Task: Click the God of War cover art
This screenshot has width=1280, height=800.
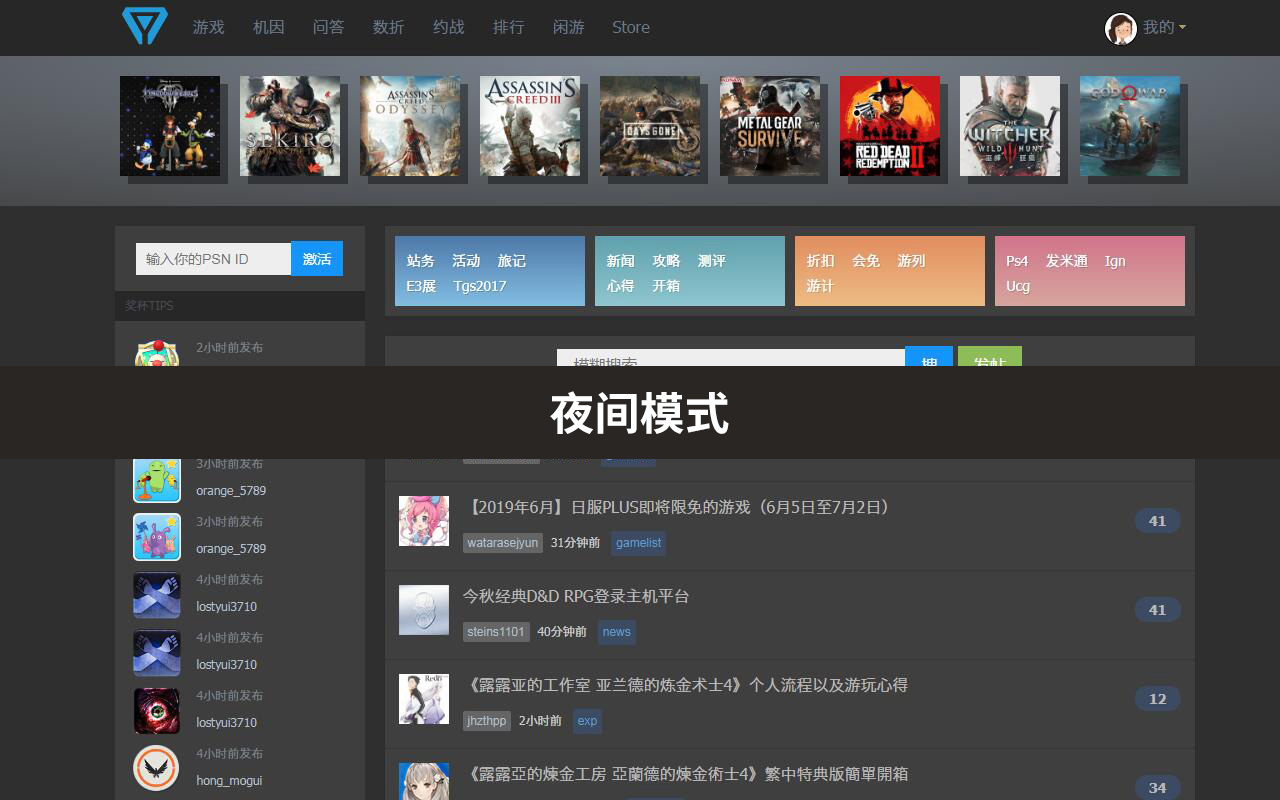Action: [1130, 125]
